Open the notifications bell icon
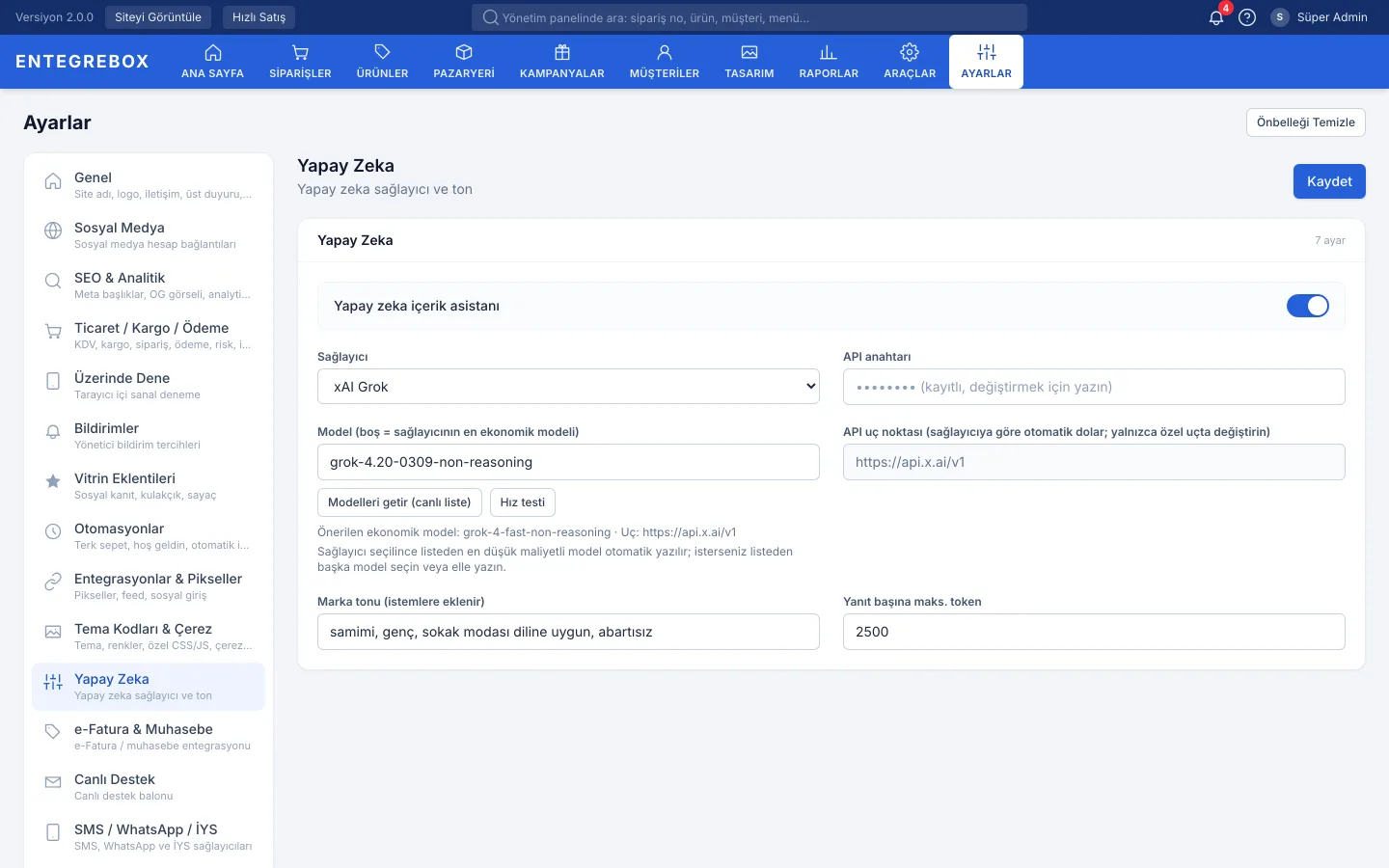Image resolution: width=1389 pixels, height=868 pixels. pyautogui.click(x=1216, y=17)
